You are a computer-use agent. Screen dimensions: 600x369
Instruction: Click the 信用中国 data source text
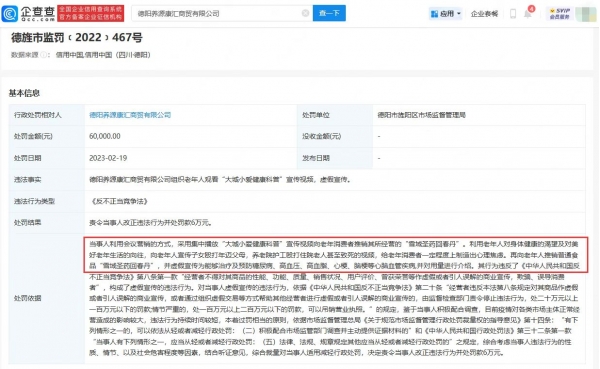(x=103, y=55)
